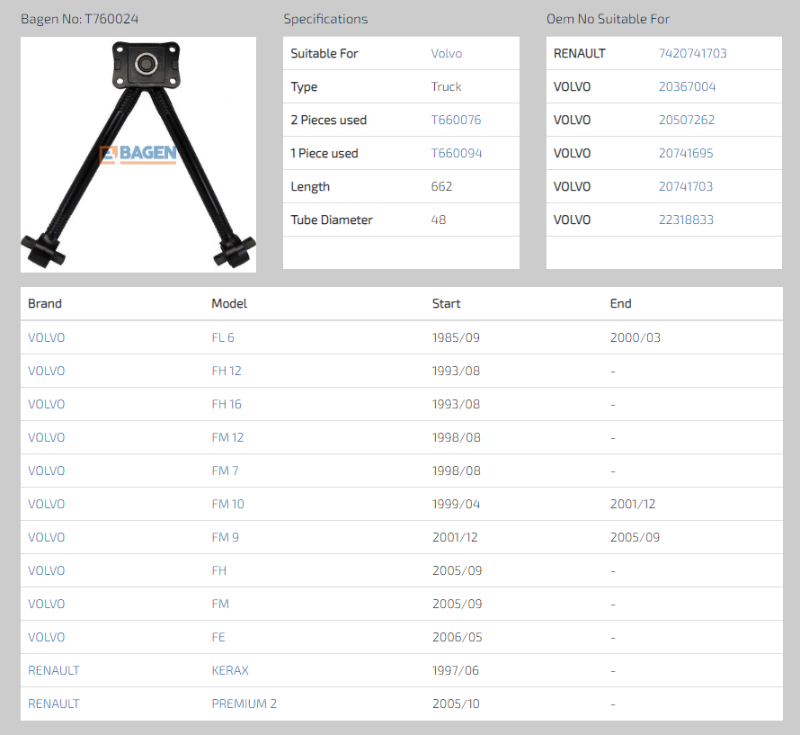This screenshot has width=800, height=735.
Task: Click end date 2005/09 in FM 9 row
Action: tap(635, 537)
